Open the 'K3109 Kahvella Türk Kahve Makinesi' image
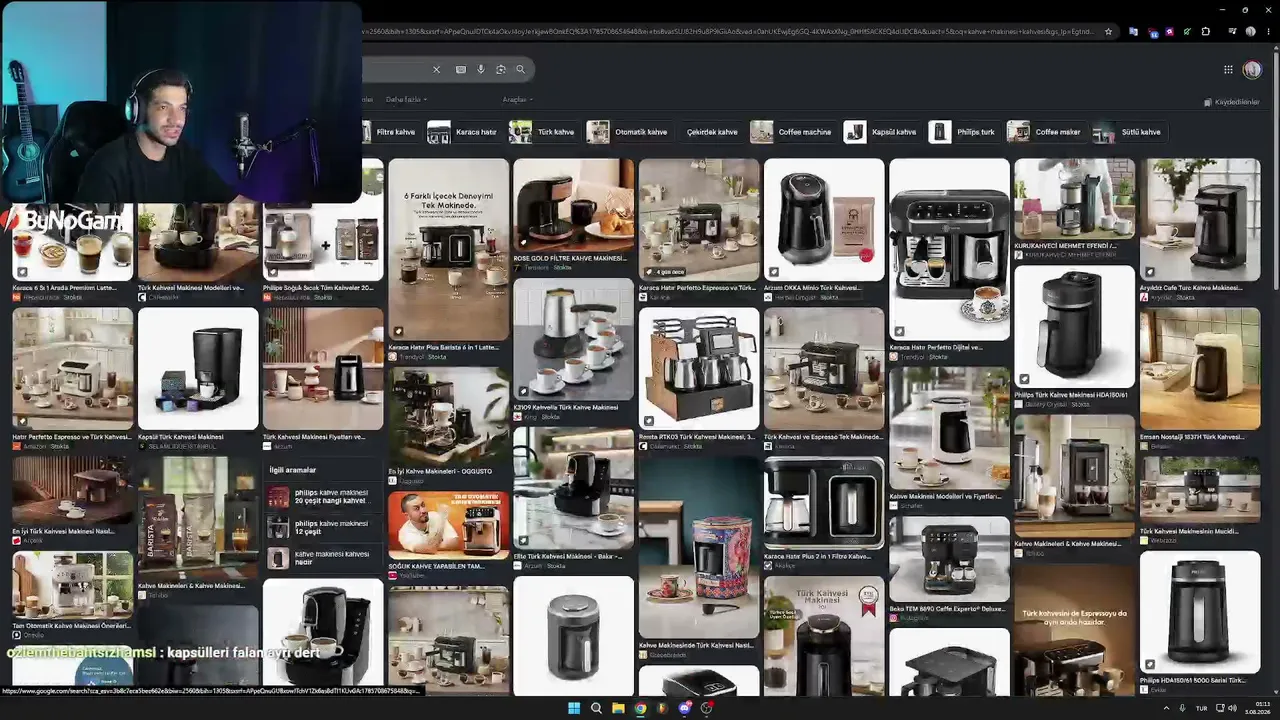 [574, 340]
